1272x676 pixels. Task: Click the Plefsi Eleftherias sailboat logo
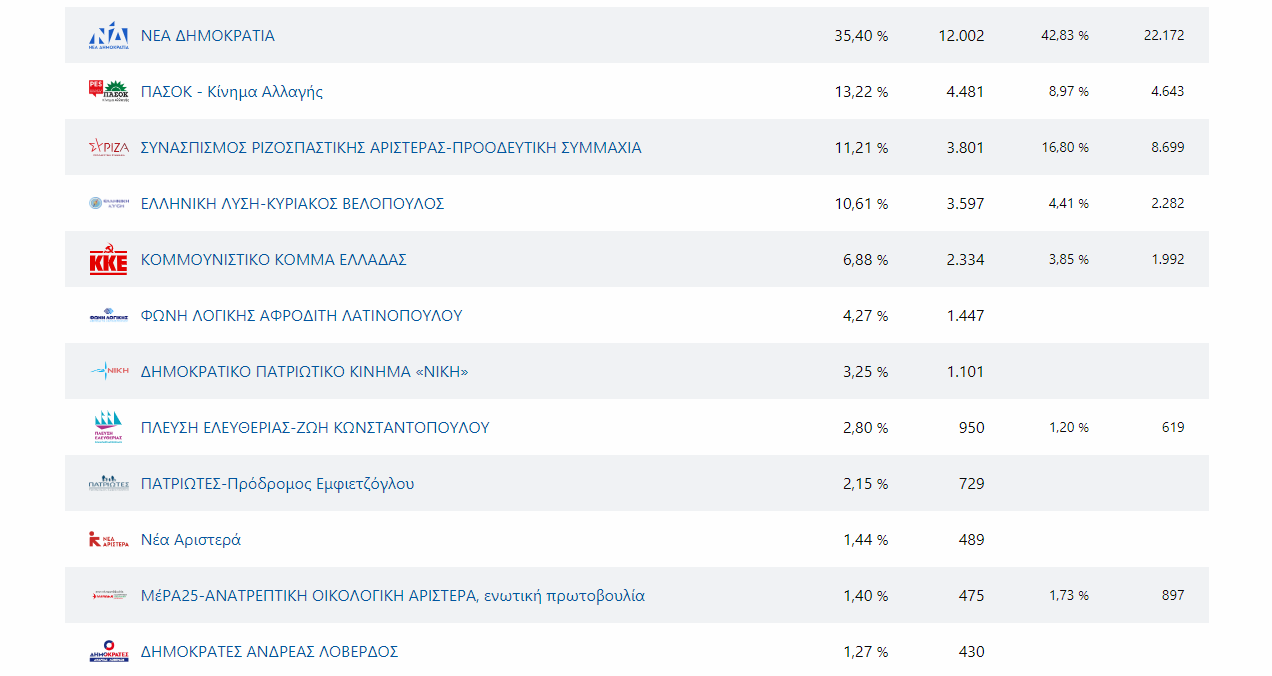coord(108,427)
